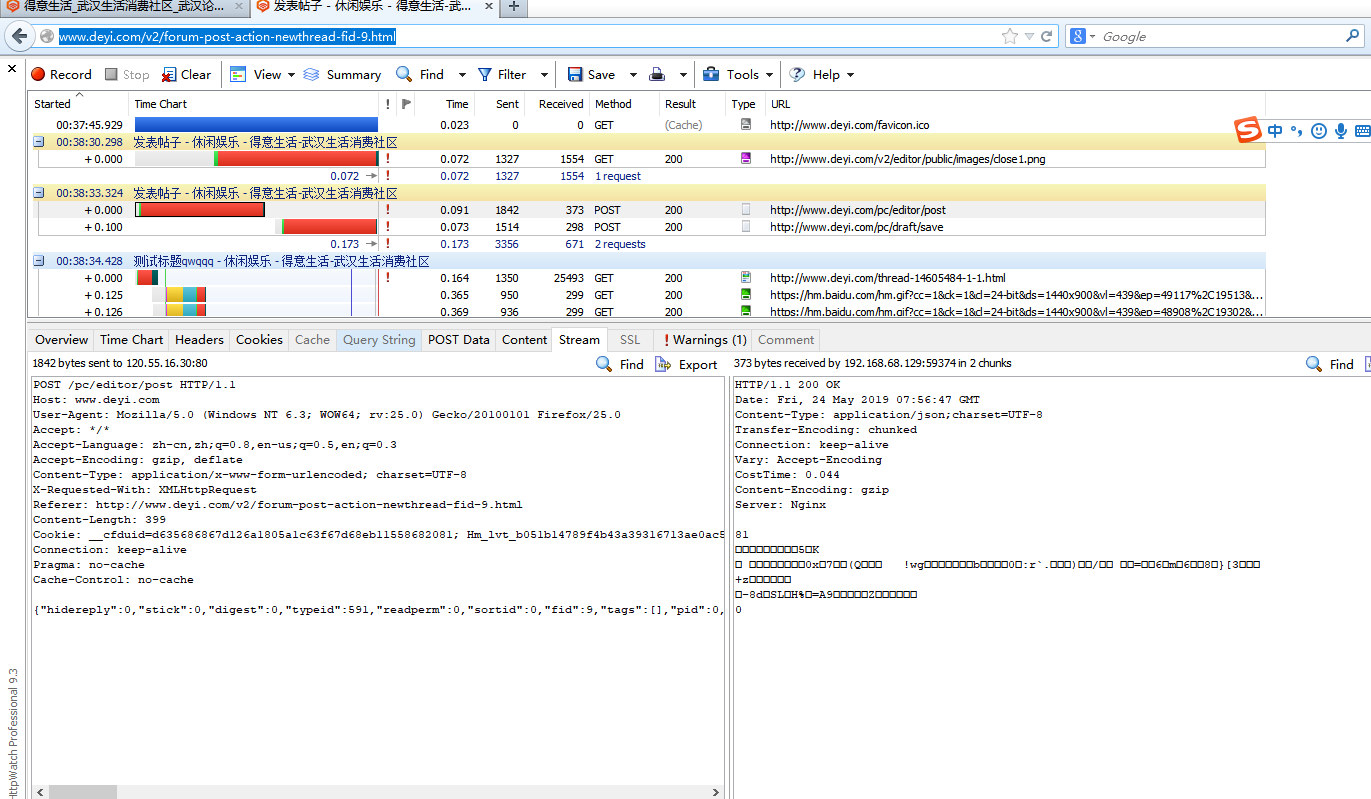
Task: Open the Summary view in the toolbar
Action: click(x=342, y=74)
